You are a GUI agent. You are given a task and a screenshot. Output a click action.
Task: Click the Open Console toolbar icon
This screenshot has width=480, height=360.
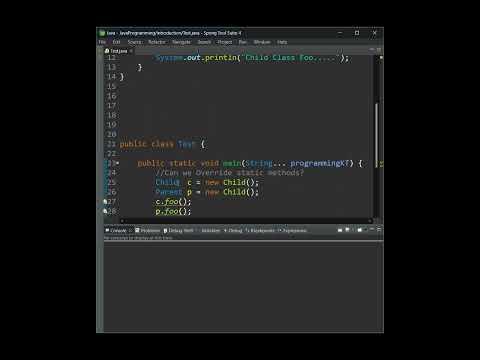click(x=360, y=230)
